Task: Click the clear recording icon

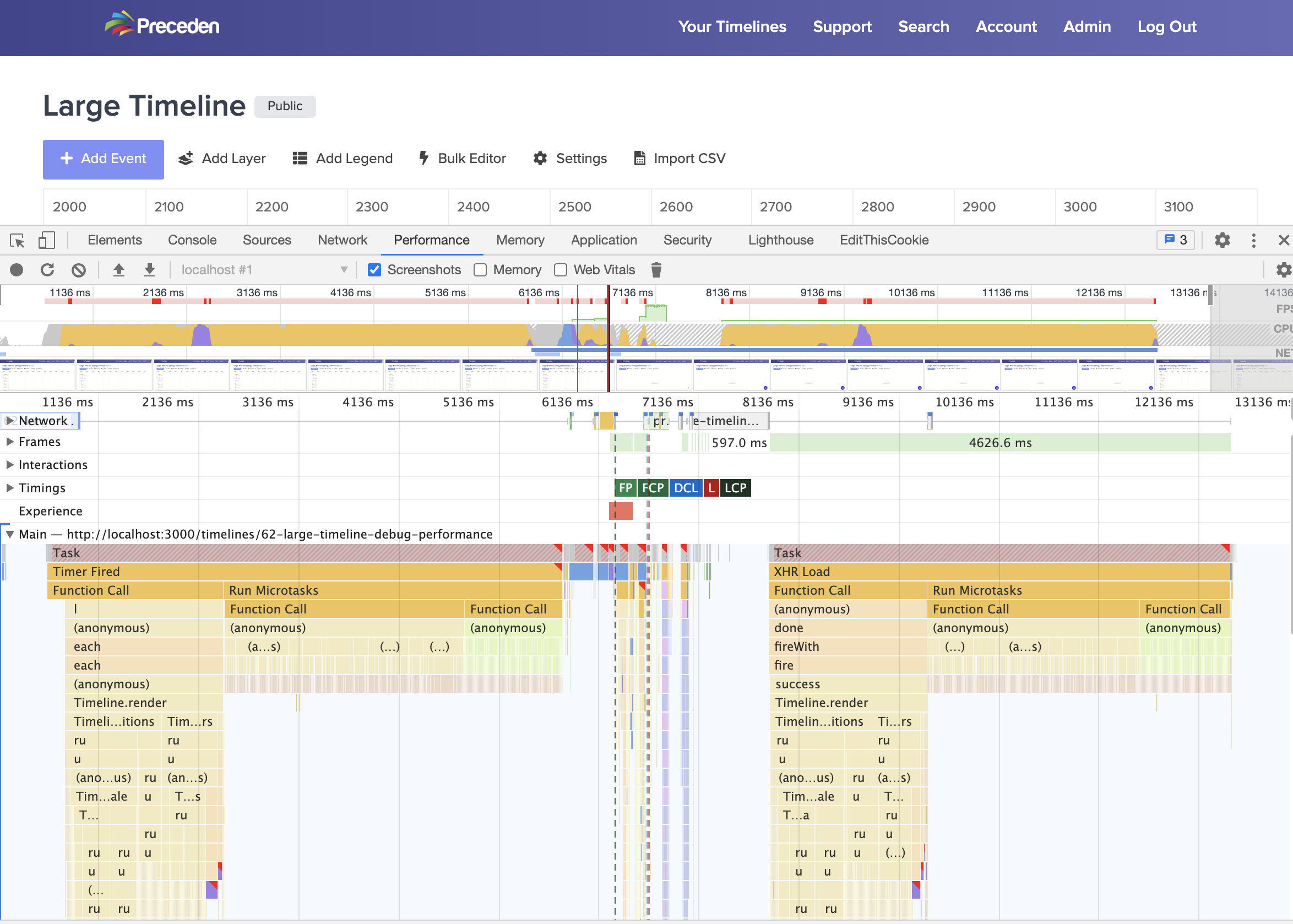Action: 79,270
